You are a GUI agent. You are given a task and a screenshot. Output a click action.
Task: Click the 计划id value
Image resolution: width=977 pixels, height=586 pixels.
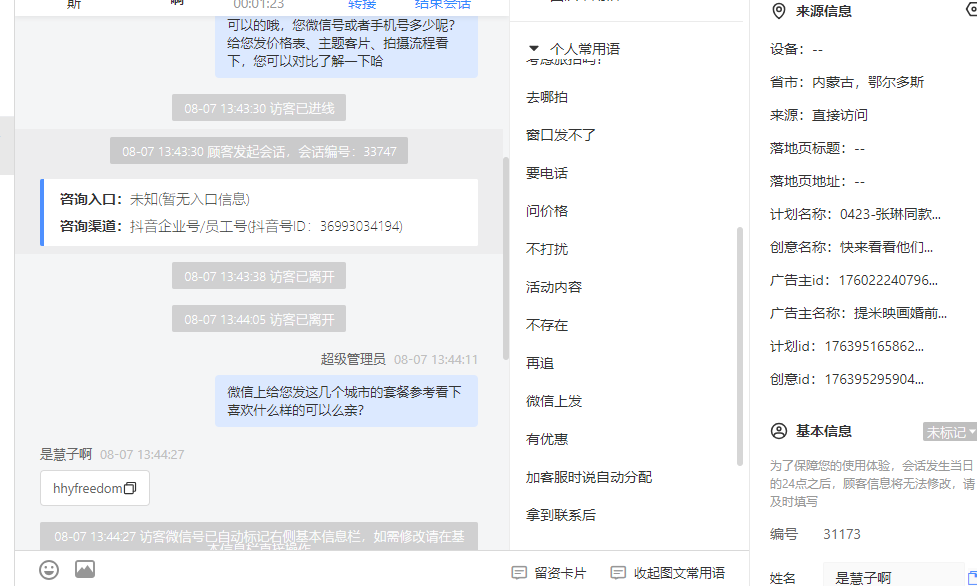pos(874,347)
